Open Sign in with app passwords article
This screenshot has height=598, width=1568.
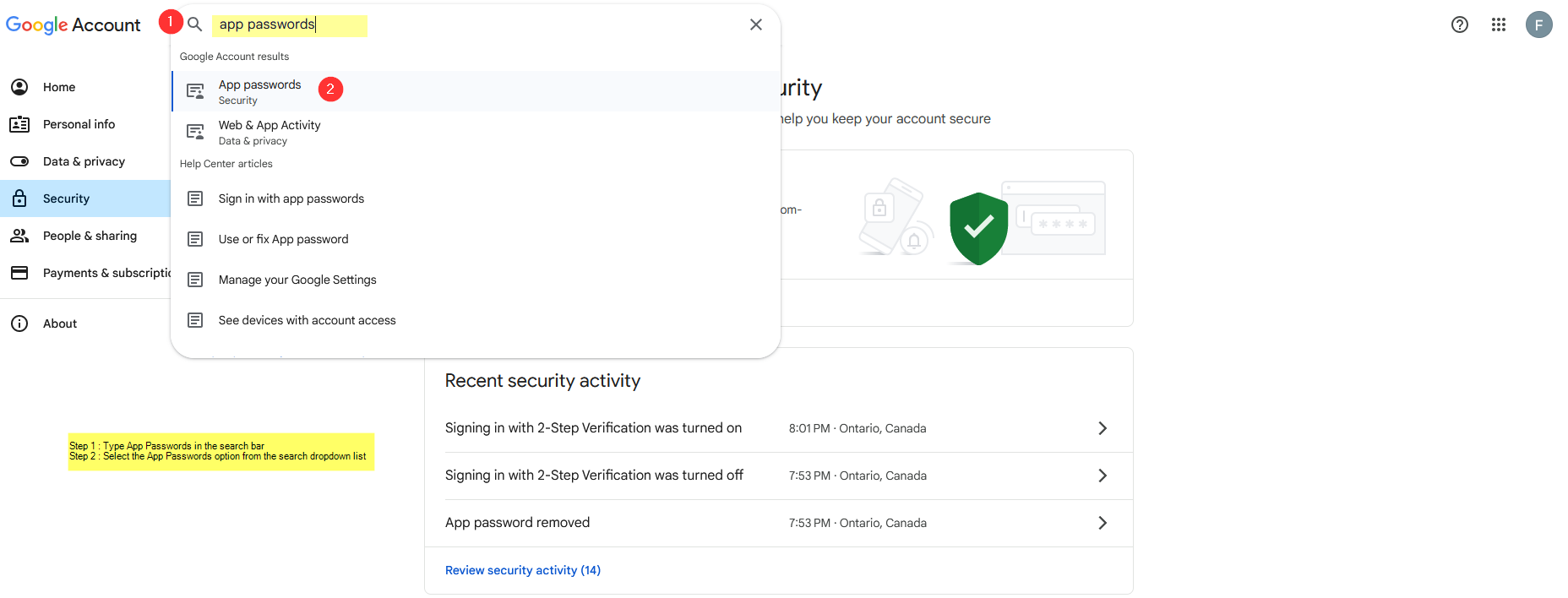(x=291, y=198)
